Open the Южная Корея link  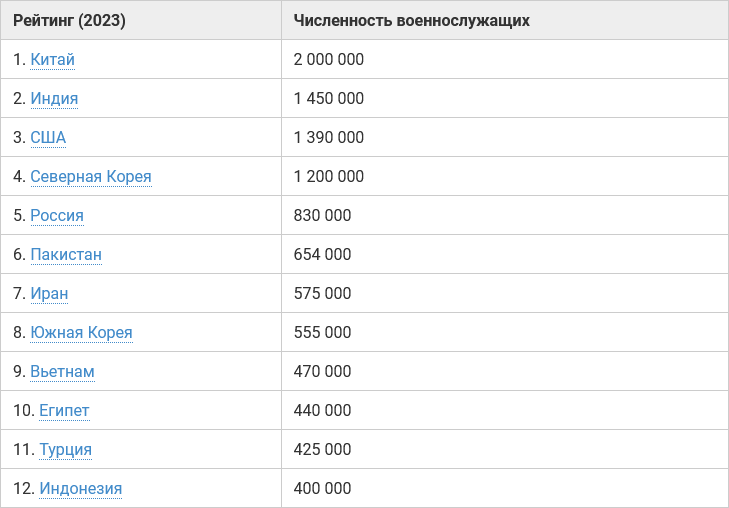coord(81,333)
